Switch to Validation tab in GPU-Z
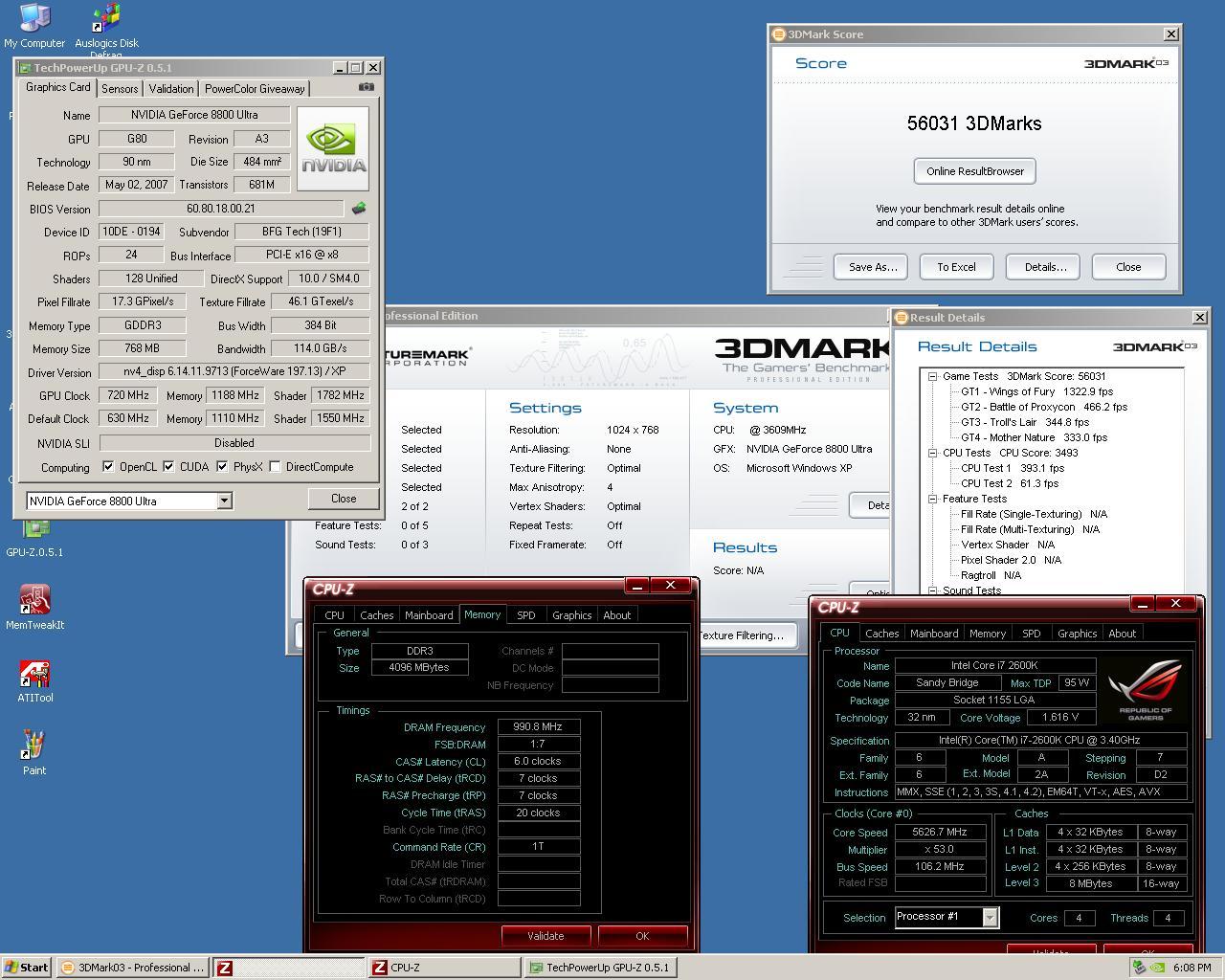Screen dimensions: 1225x980 coord(171,88)
